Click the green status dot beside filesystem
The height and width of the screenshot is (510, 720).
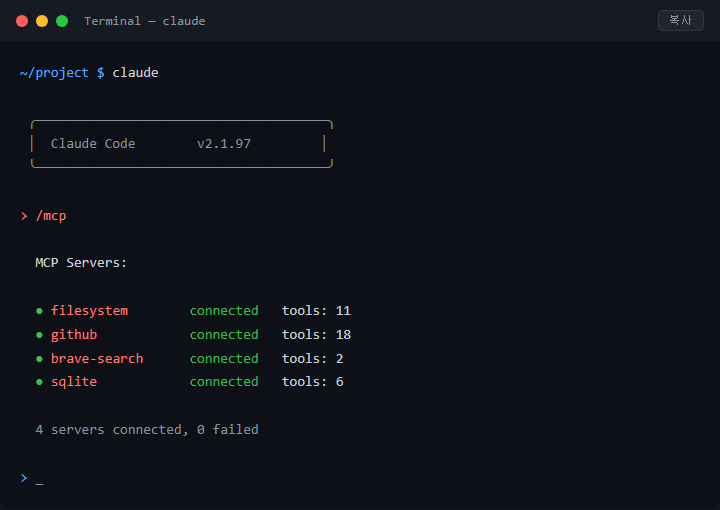tap(39, 311)
